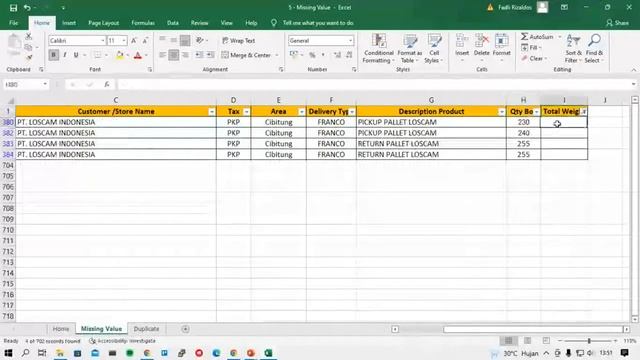The width and height of the screenshot is (640, 360).
Task: Switch to the Insert ribbon tab
Action: (69, 23)
